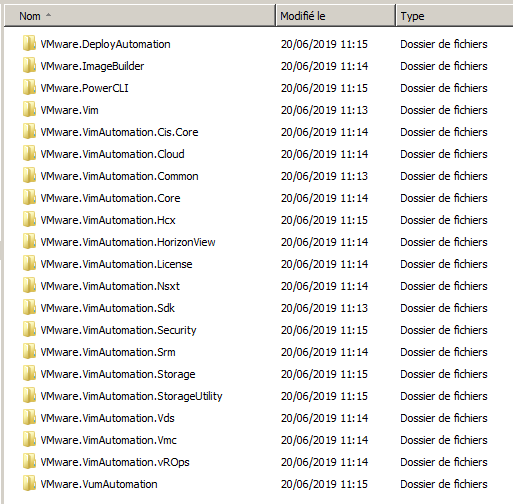Viewport: 513px width, 504px height.
Task: Select the VMware.VimAutomation.Common name text
Action: tap(119, 176)
